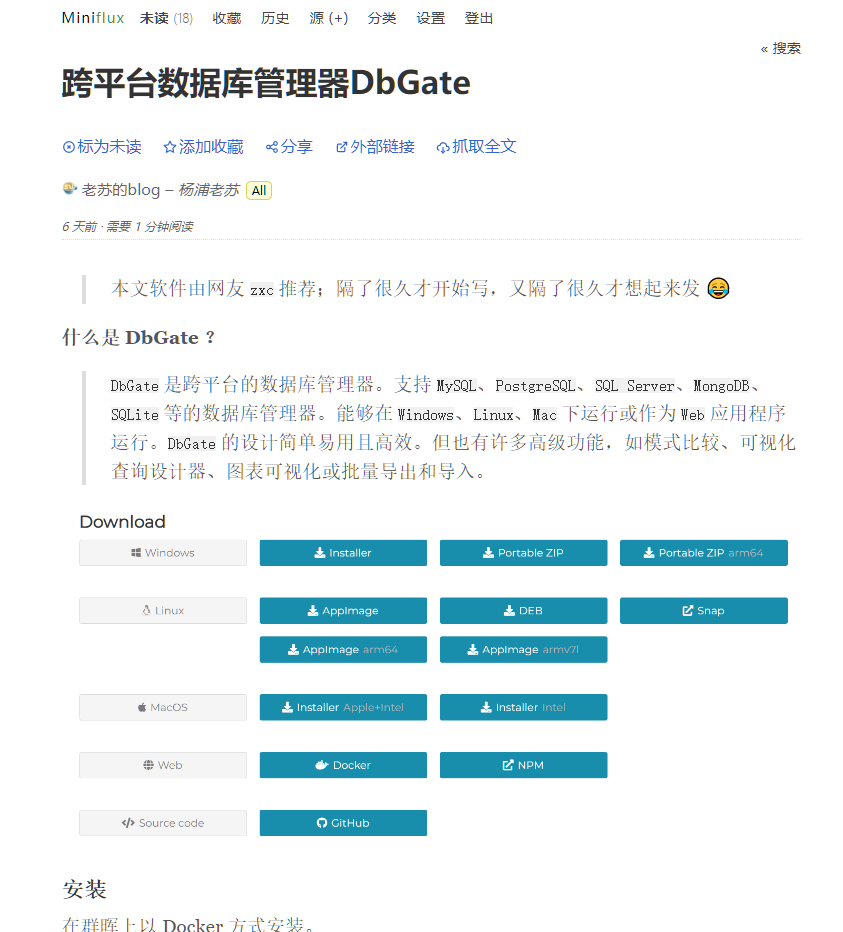Go to 未读 (18) unread menu
This screenshot has width=843, height=932.
(x=166, y=18)
